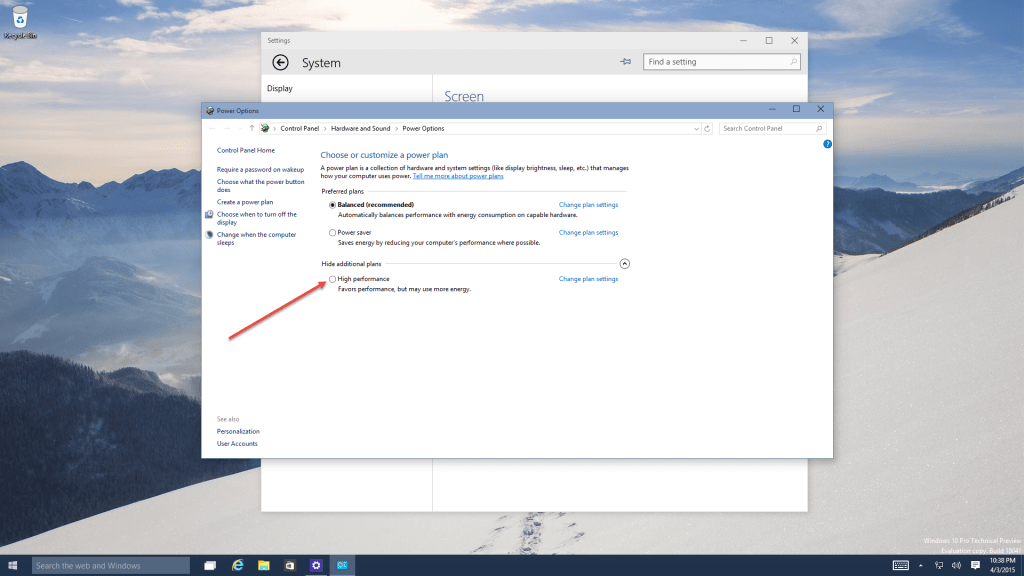Collapse the Hide additional plans section

tap(625, 263)
